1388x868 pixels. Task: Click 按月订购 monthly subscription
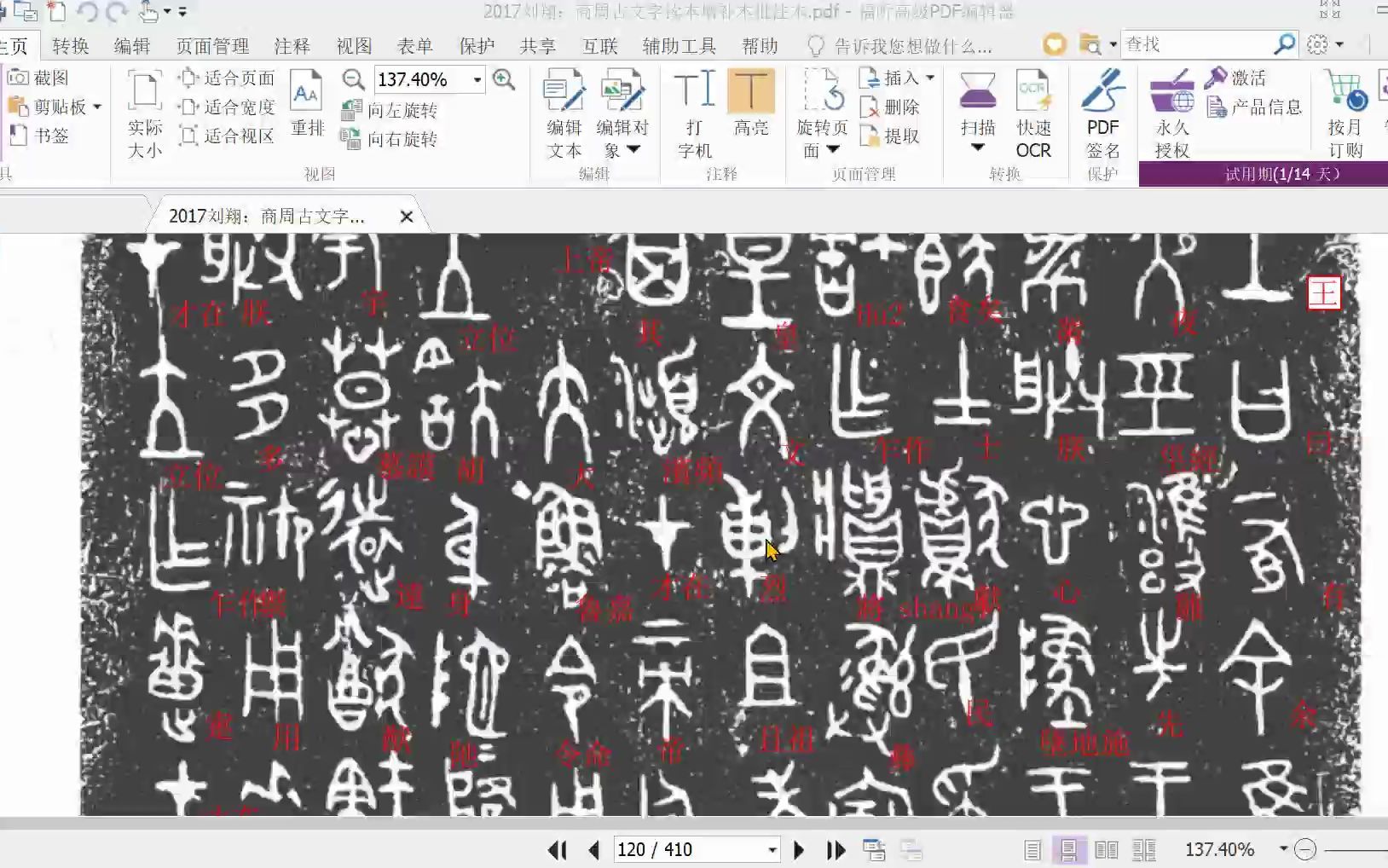(1345, 115)
